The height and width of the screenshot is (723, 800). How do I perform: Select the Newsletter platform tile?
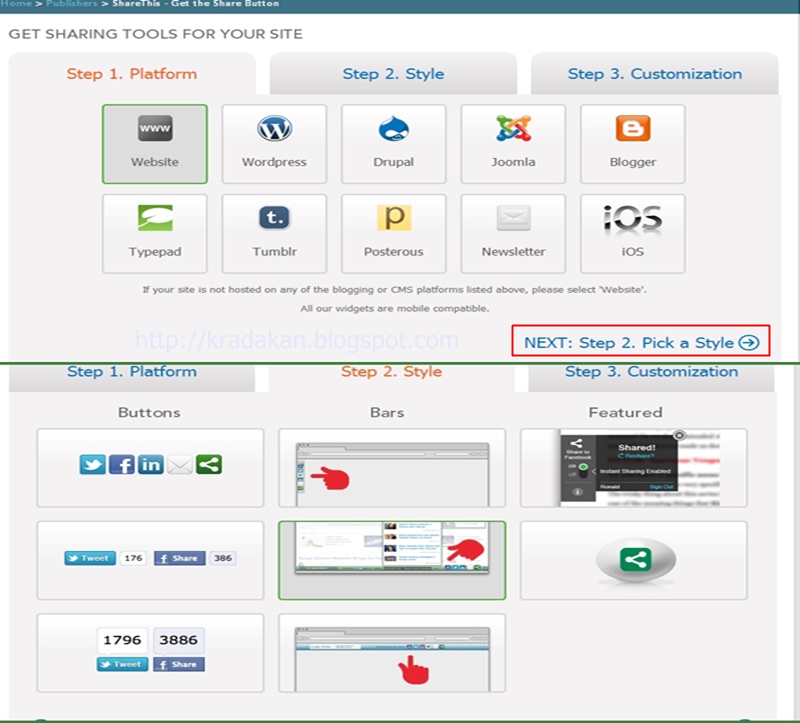tap(513, 234)
